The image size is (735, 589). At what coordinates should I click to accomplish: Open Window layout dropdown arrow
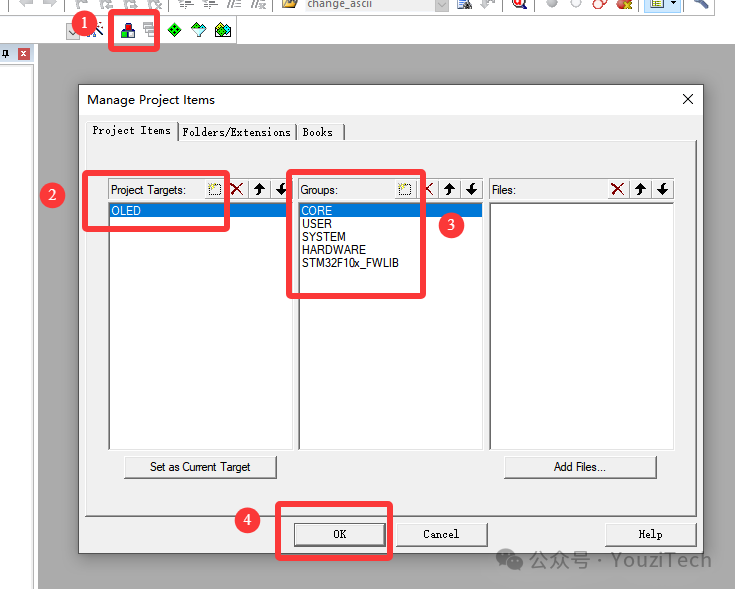[674, 4]
